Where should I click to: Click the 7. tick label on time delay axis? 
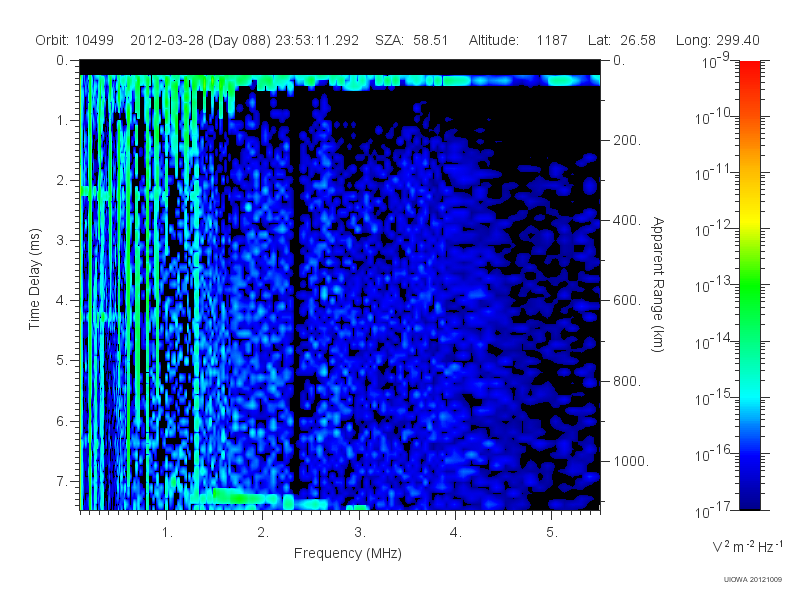click(61, 481)
